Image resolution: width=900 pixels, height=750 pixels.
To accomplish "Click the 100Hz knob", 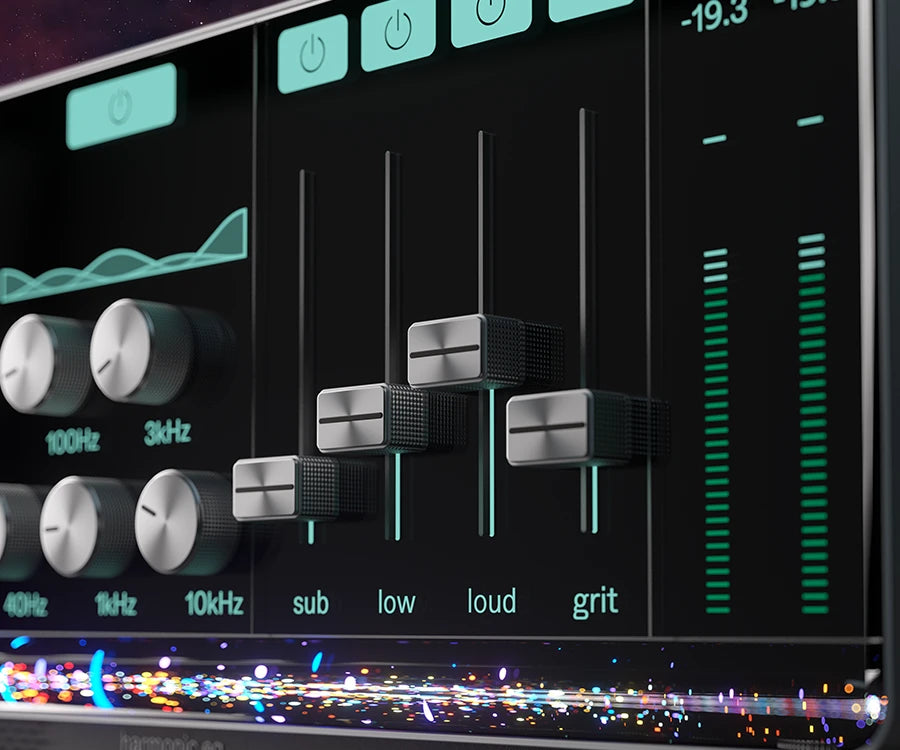I will [x=42, y=364].
